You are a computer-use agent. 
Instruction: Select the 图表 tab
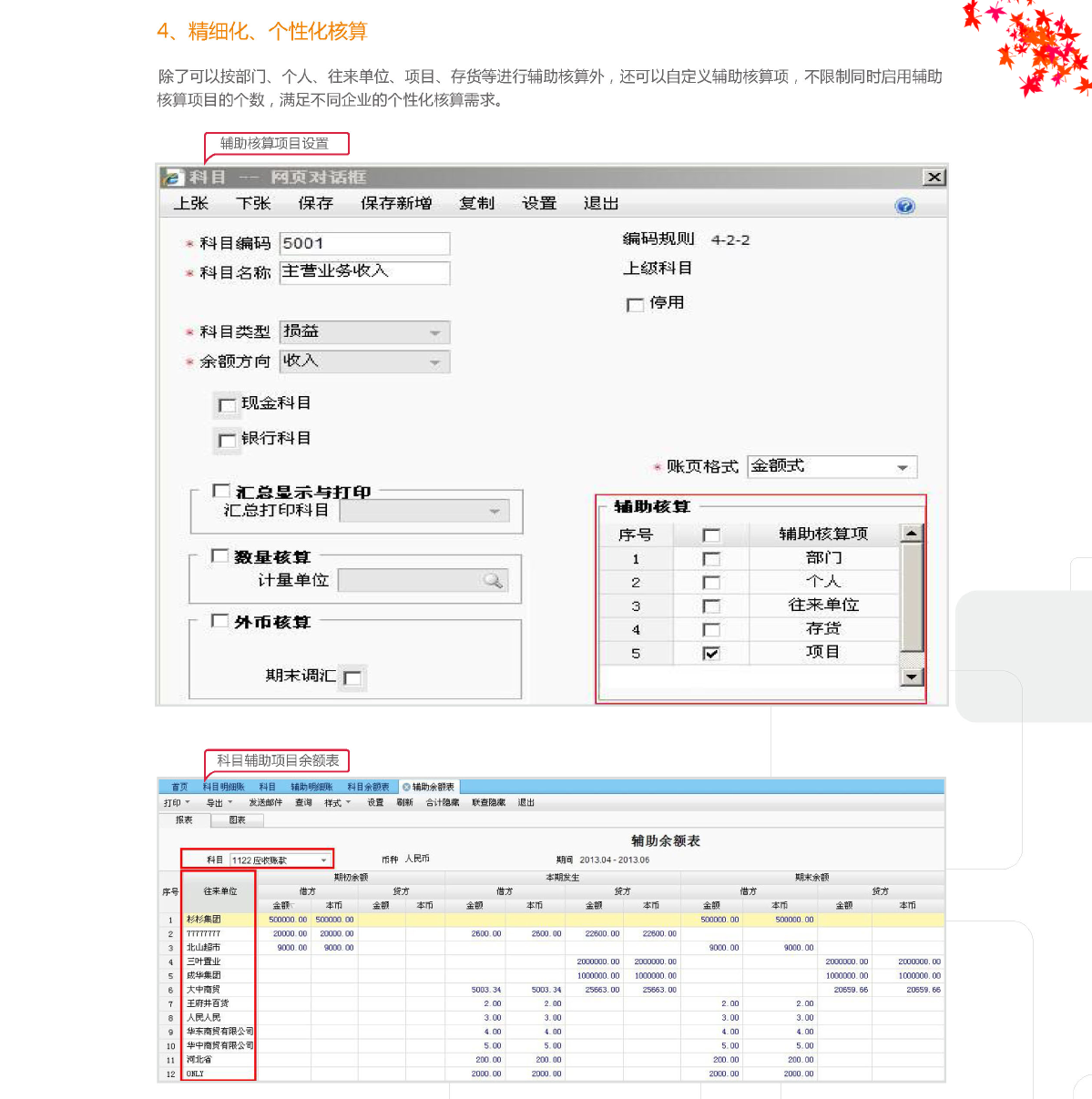point(237,820)
